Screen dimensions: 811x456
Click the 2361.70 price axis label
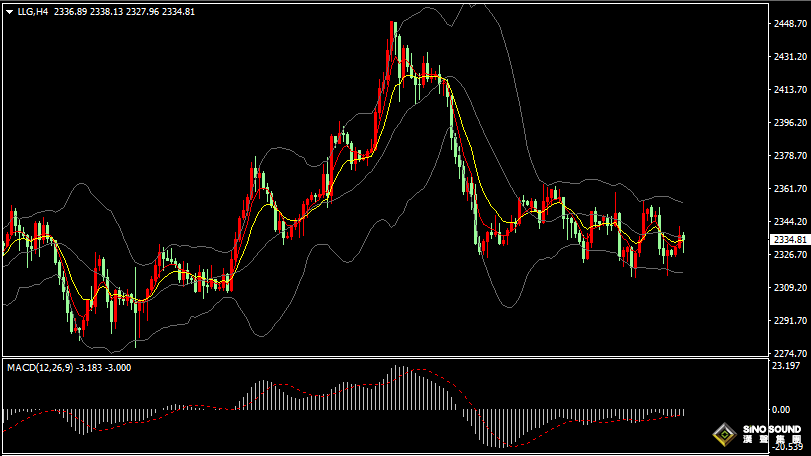[x=789, y=189]
